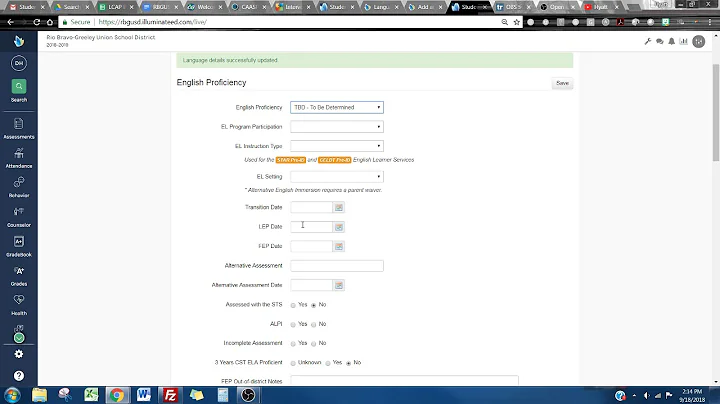Viewport: 720px width, 404px height.
Task: Switch to the Add browser tab
Action: (x=425, y=7)
